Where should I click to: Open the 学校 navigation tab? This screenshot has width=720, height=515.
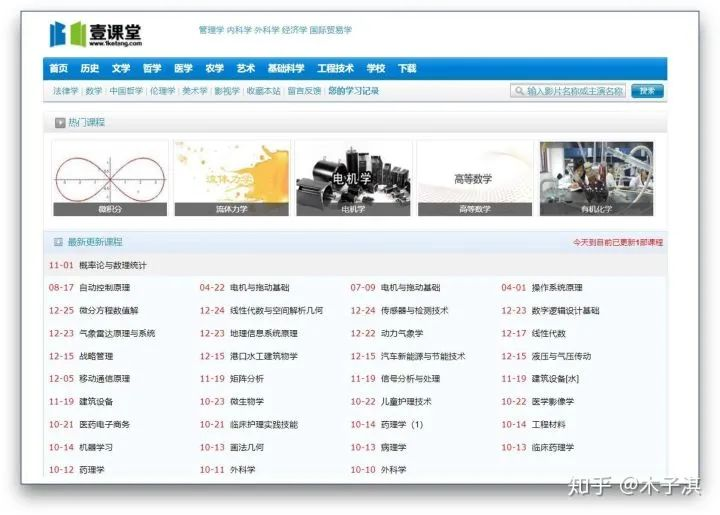coord(376,68)
